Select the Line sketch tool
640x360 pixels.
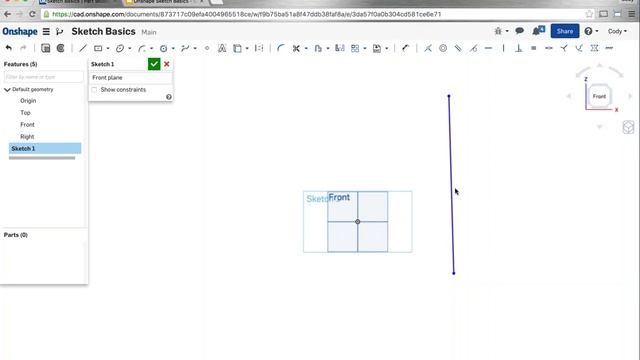pos(83,48)
